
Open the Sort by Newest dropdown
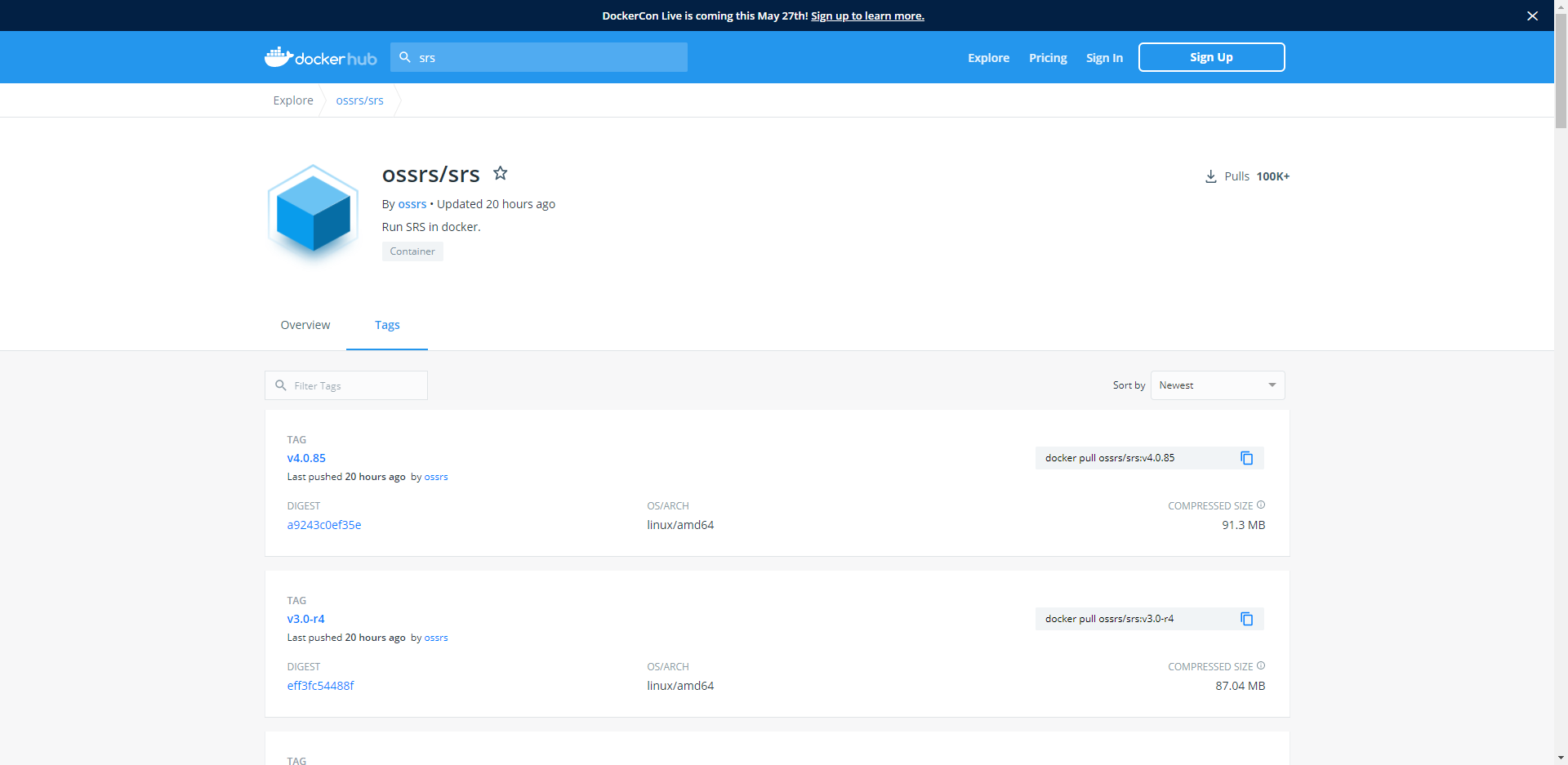[x=1216, y=385]
